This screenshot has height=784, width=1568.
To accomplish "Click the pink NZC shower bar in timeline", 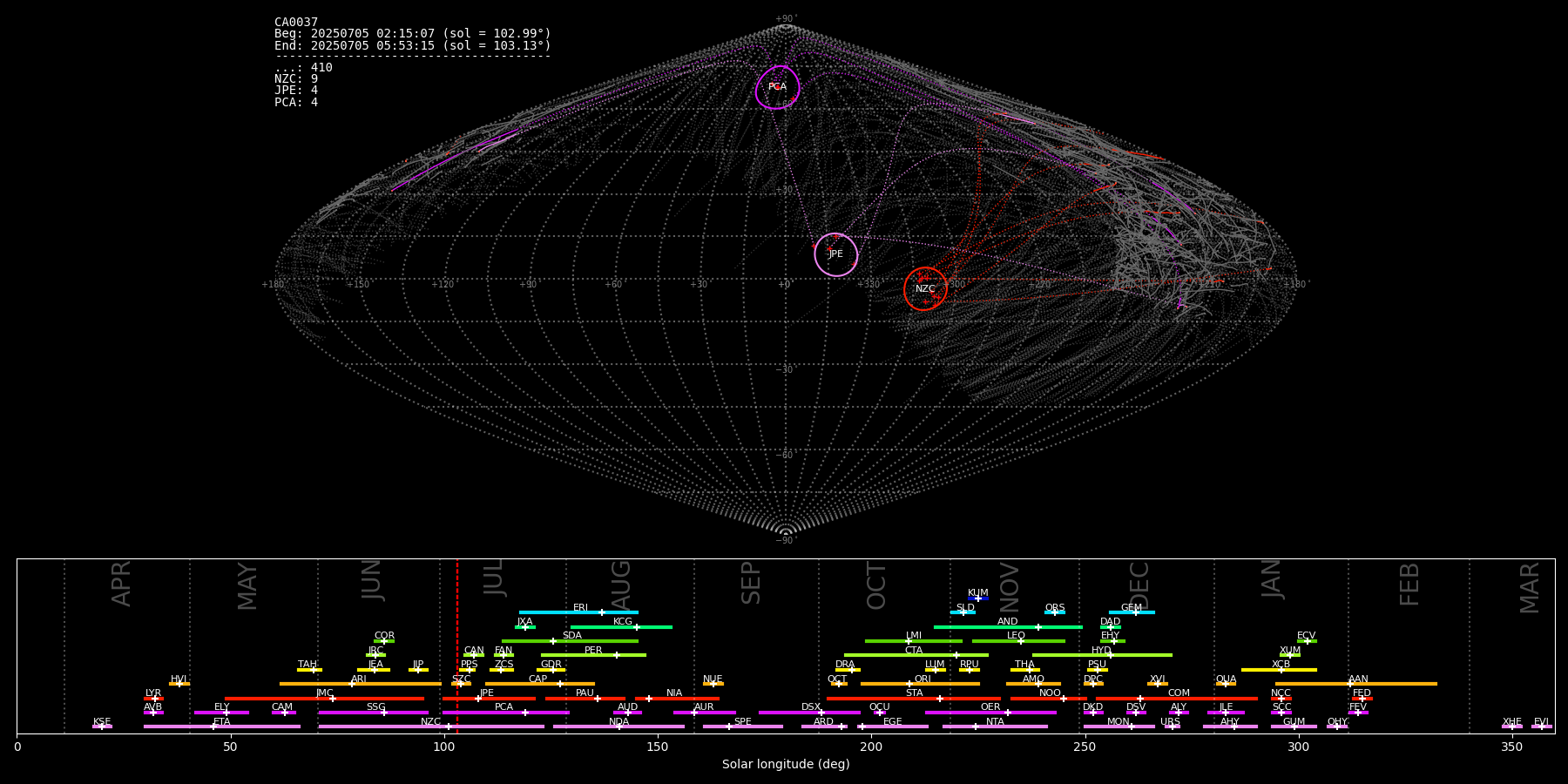I will (431, 727).
